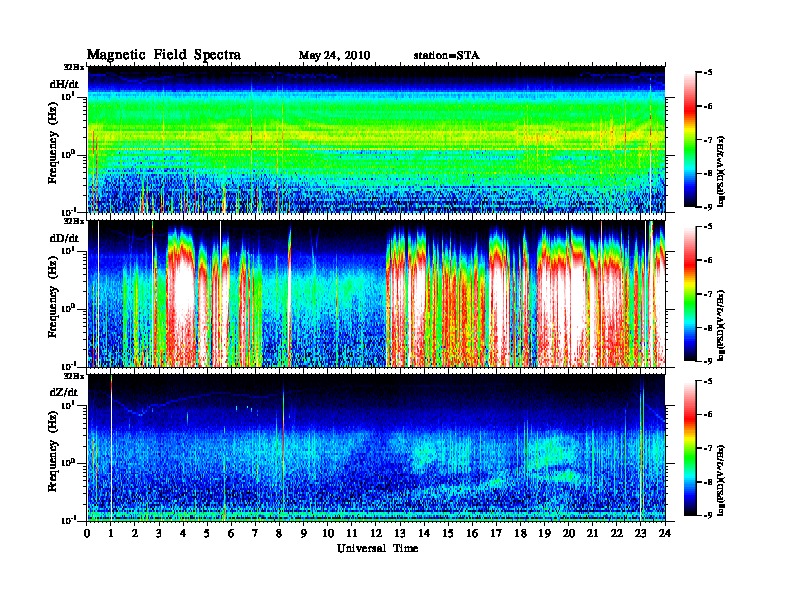Viewport: 792px width, 612px height.
Task: Click the "Universal Time" axis title
Action: (377, 548)
